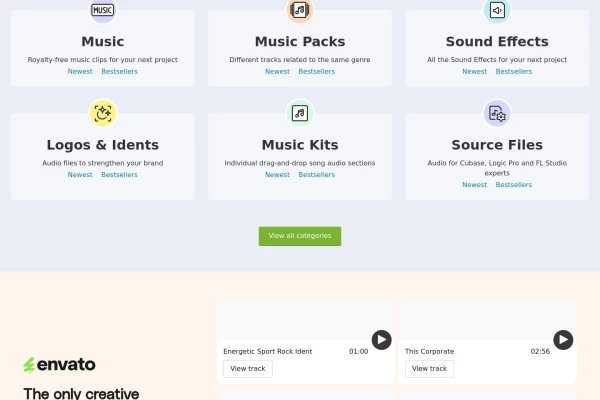The image size is (600, 400).
Task: Click the envato logo
Action: tap(59, 364)
